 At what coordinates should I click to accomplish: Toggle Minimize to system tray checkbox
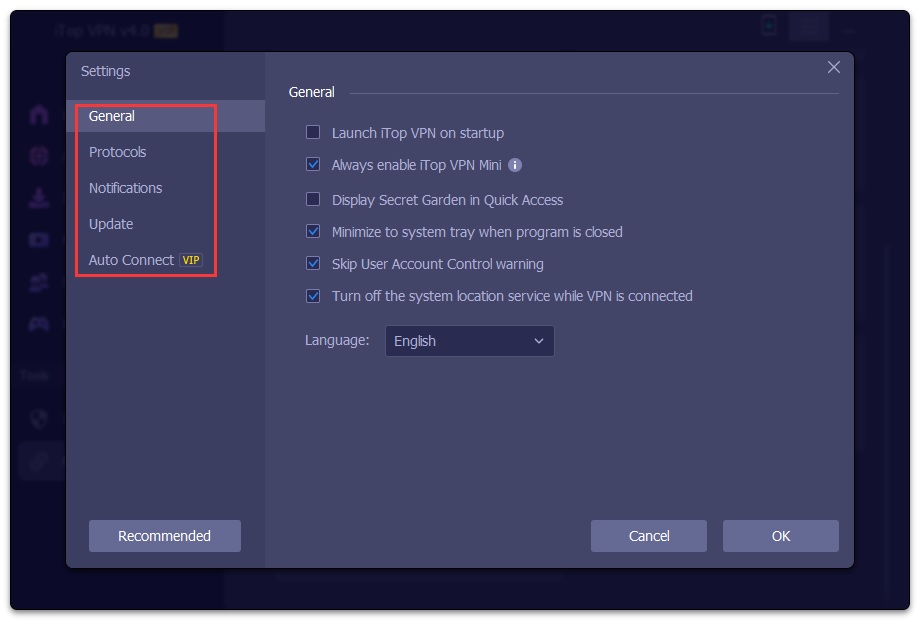coord(313,232)
